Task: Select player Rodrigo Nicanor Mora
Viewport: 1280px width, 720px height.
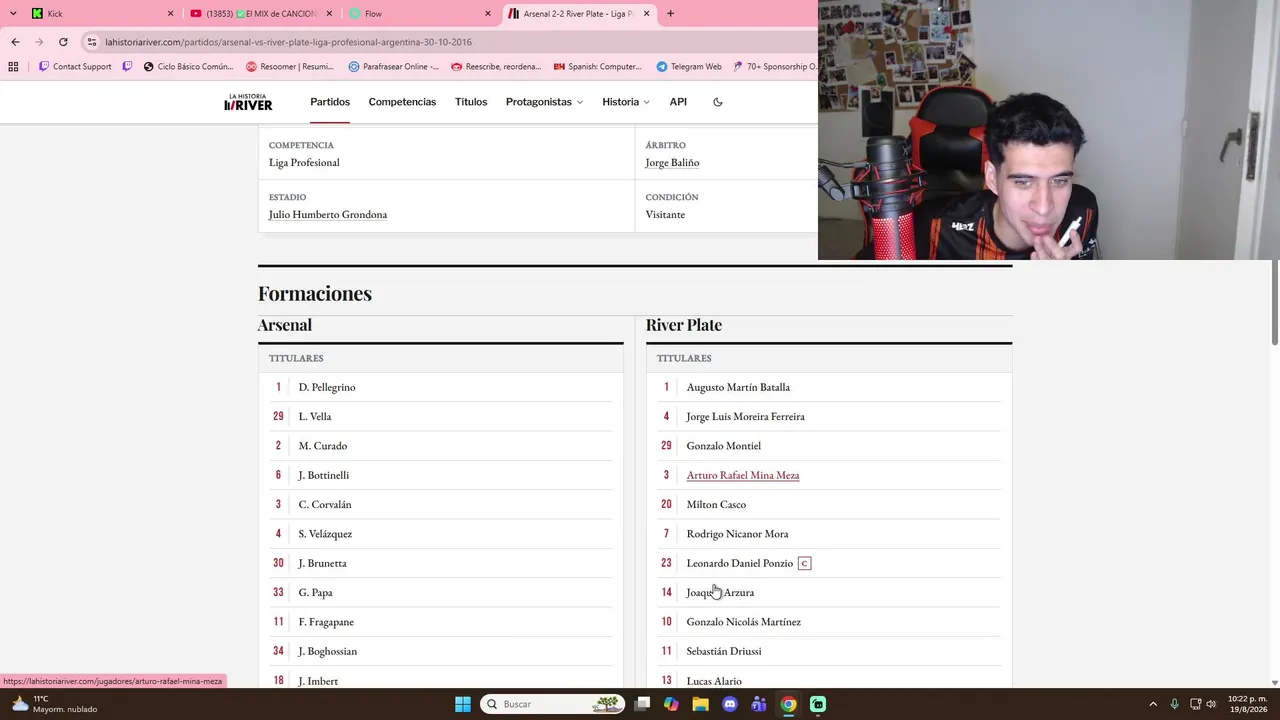Action: click(738, 534)
